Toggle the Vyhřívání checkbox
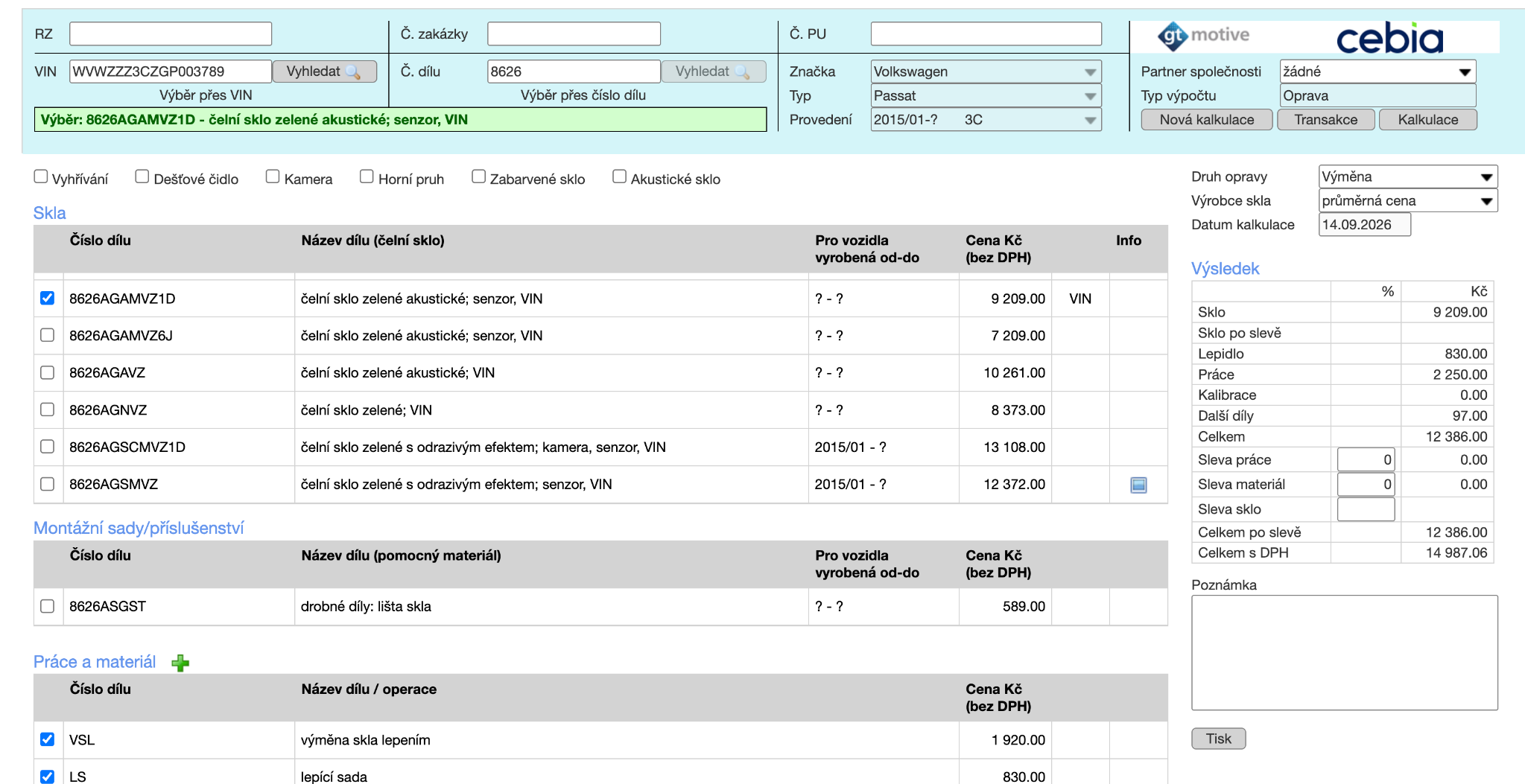This screenshot has height=784, width=1525. pyautogui.click(x=41, y=176)
